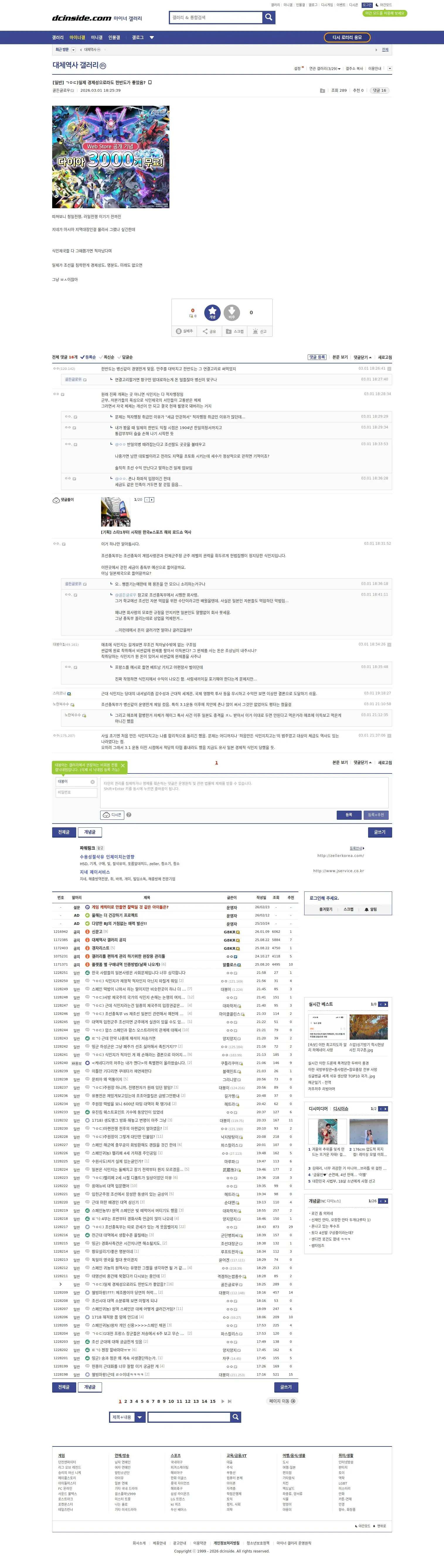Share the post with 공유 icon
Screen dimensions: 444x1568
pos(210,331)
